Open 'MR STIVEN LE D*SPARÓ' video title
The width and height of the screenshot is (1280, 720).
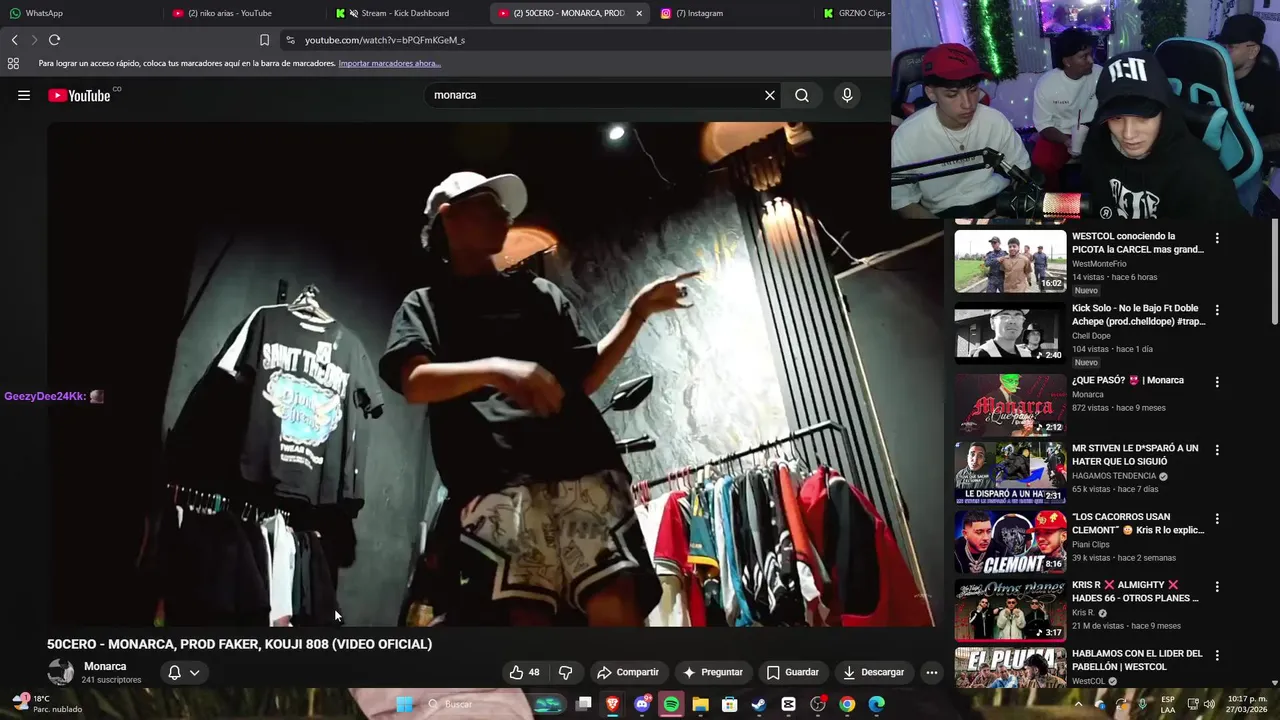click(x=1135, y=455)
